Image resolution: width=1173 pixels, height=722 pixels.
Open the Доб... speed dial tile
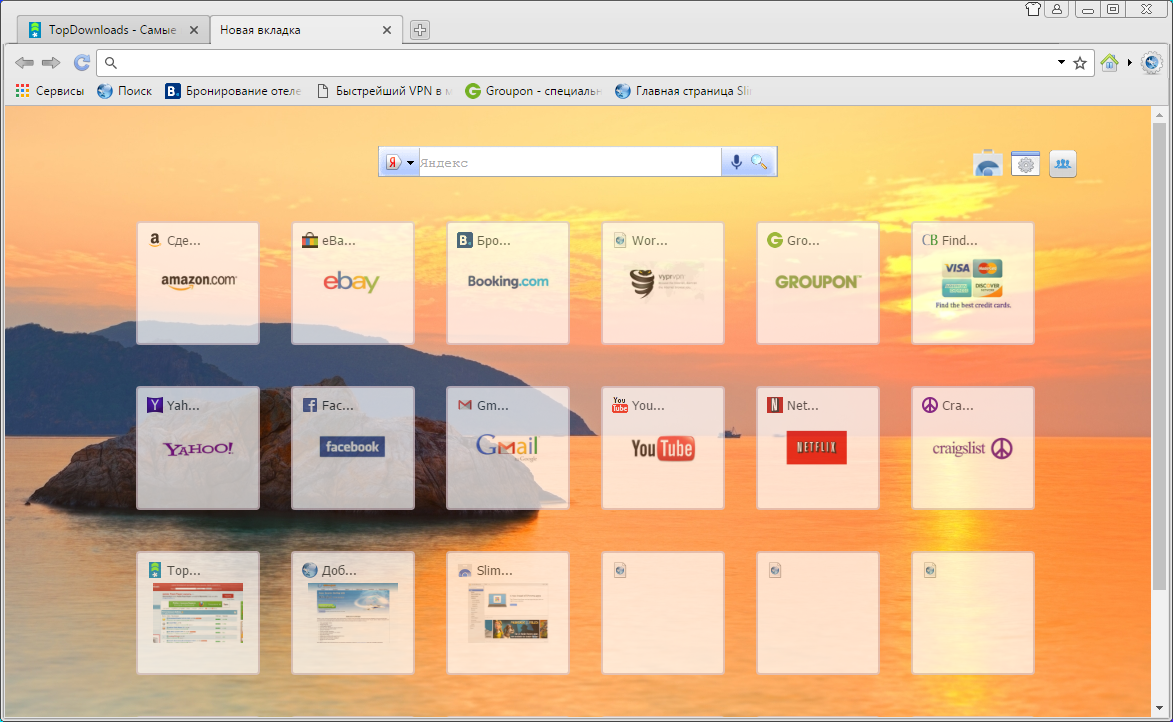point(353,614)
